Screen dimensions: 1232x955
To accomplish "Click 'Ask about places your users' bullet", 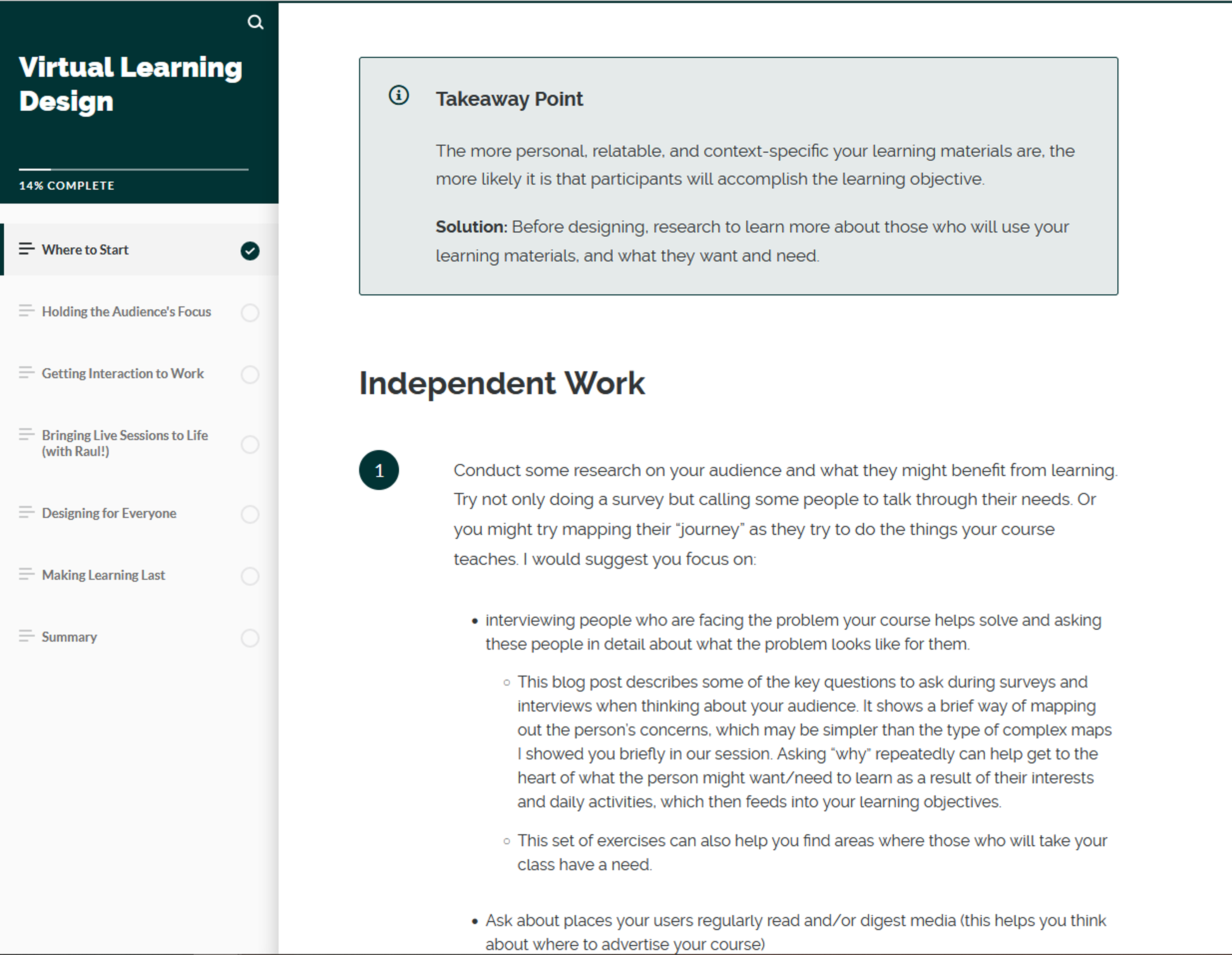I will pos(795,932).
